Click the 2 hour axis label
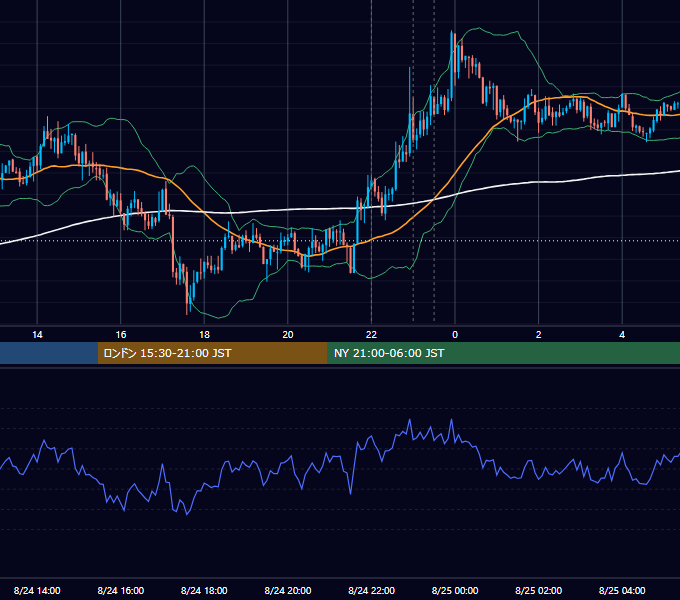 coord(539,335)
